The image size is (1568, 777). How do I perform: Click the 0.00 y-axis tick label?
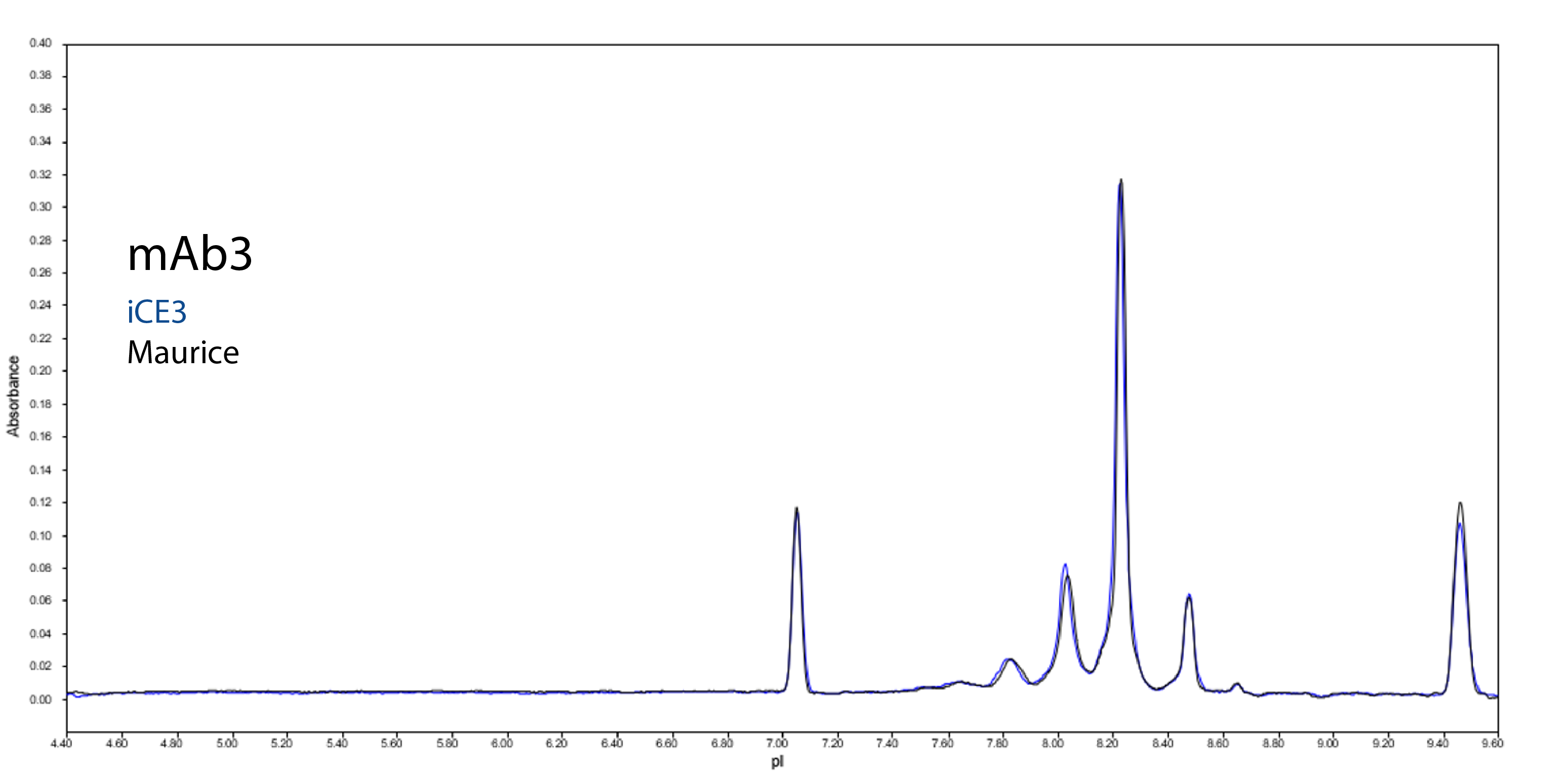(41, 700)
